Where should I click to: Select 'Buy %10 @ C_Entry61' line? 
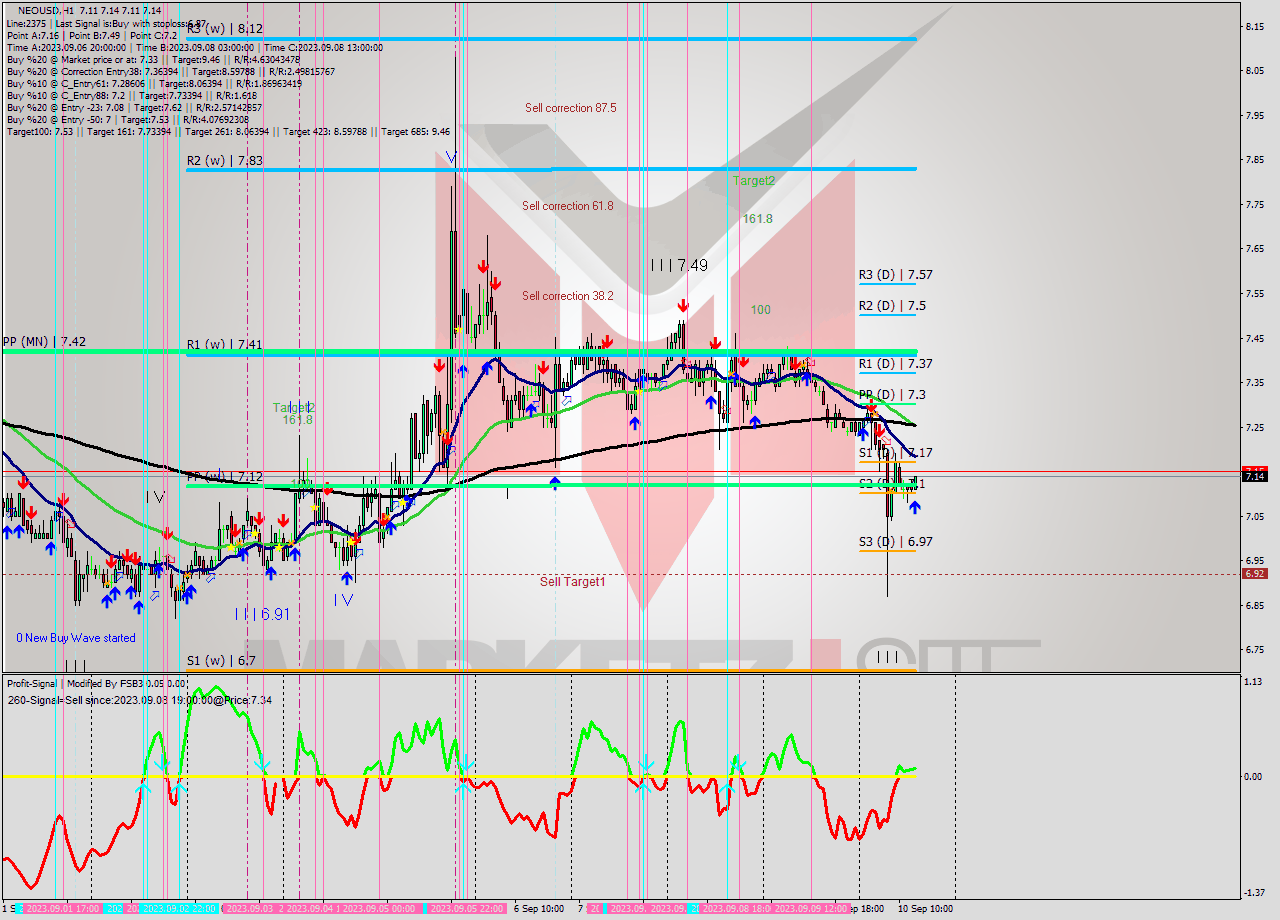pyautogui.click(x=154, y=83)
